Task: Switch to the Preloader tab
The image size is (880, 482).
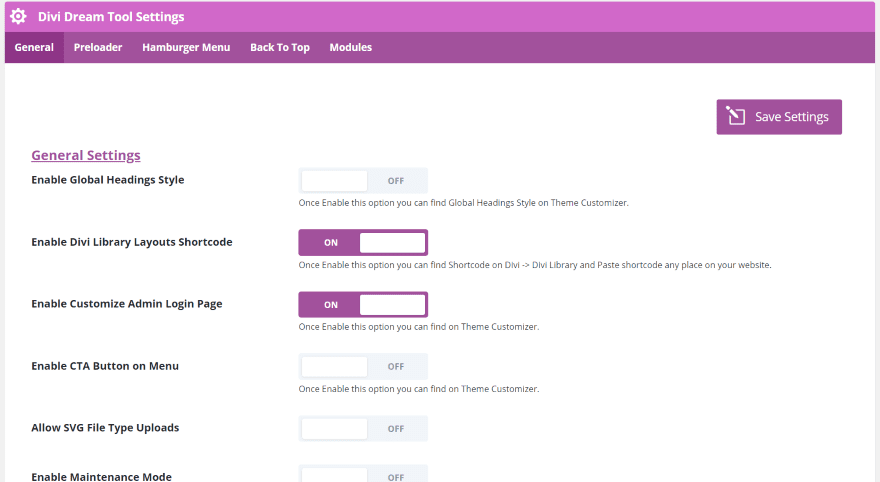Action: tap(98, 47)
